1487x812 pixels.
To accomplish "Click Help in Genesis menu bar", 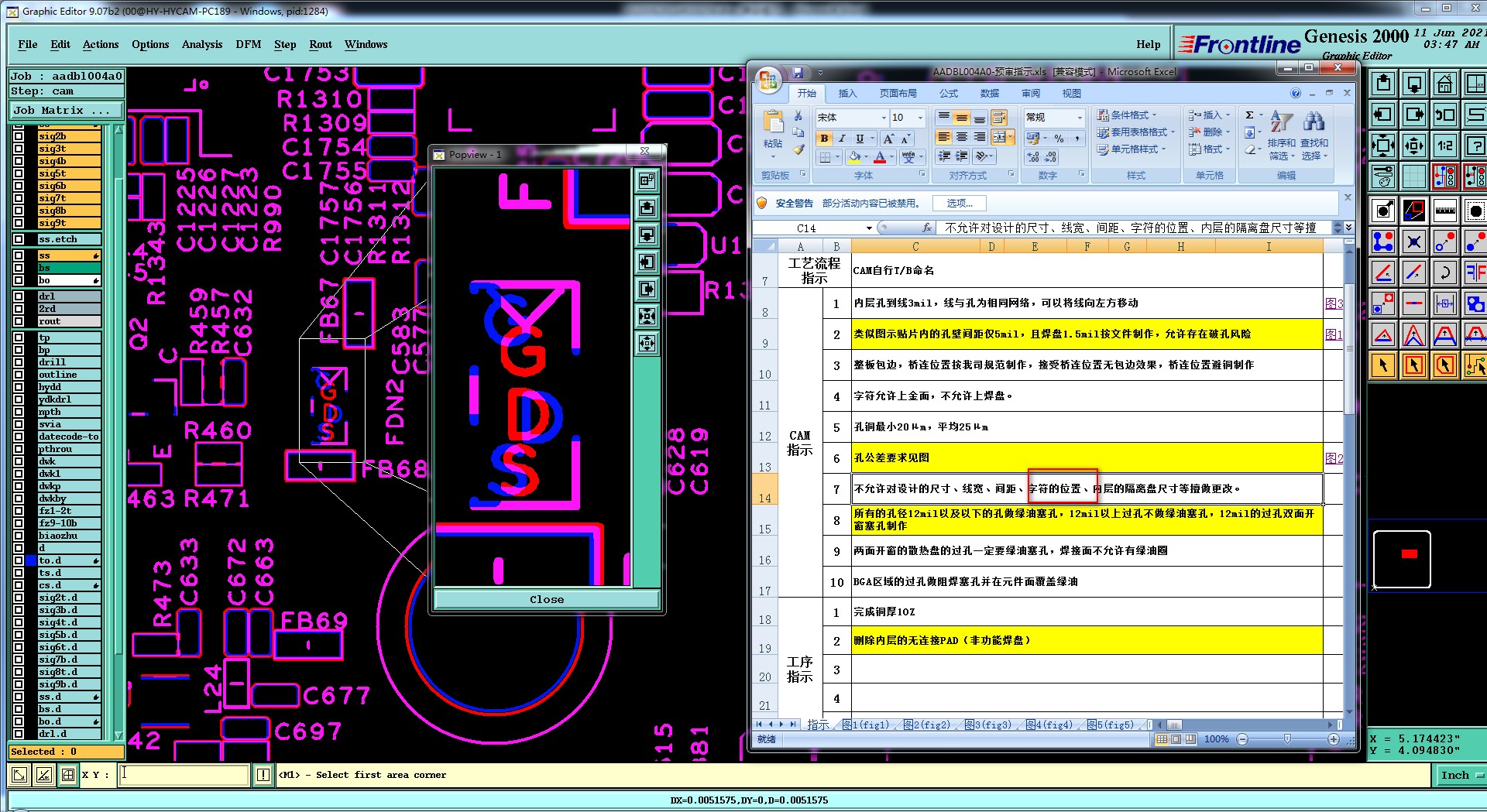I will tap(1148, 45).
